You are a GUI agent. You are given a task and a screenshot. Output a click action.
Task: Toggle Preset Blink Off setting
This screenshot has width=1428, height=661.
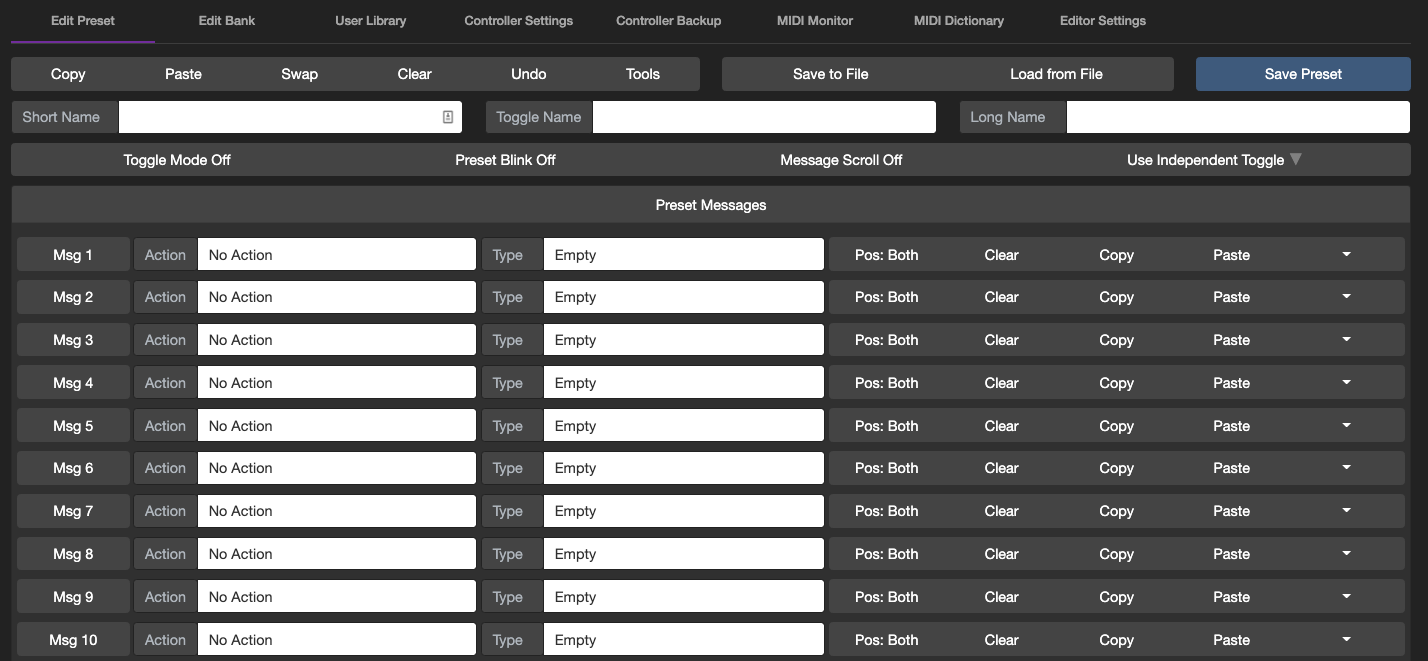coord(505,160)
